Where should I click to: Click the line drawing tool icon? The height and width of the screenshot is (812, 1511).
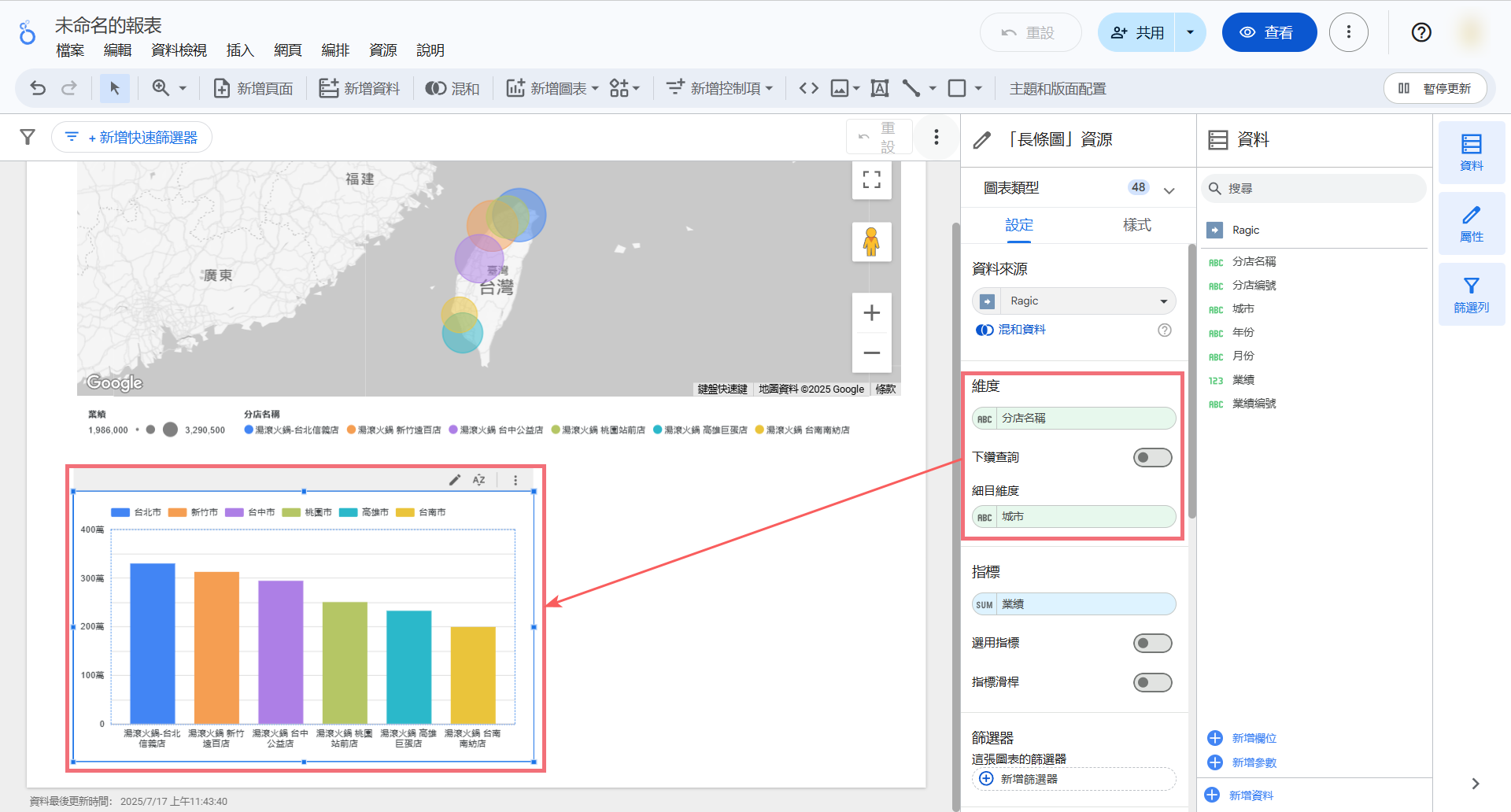coord(911,88)
